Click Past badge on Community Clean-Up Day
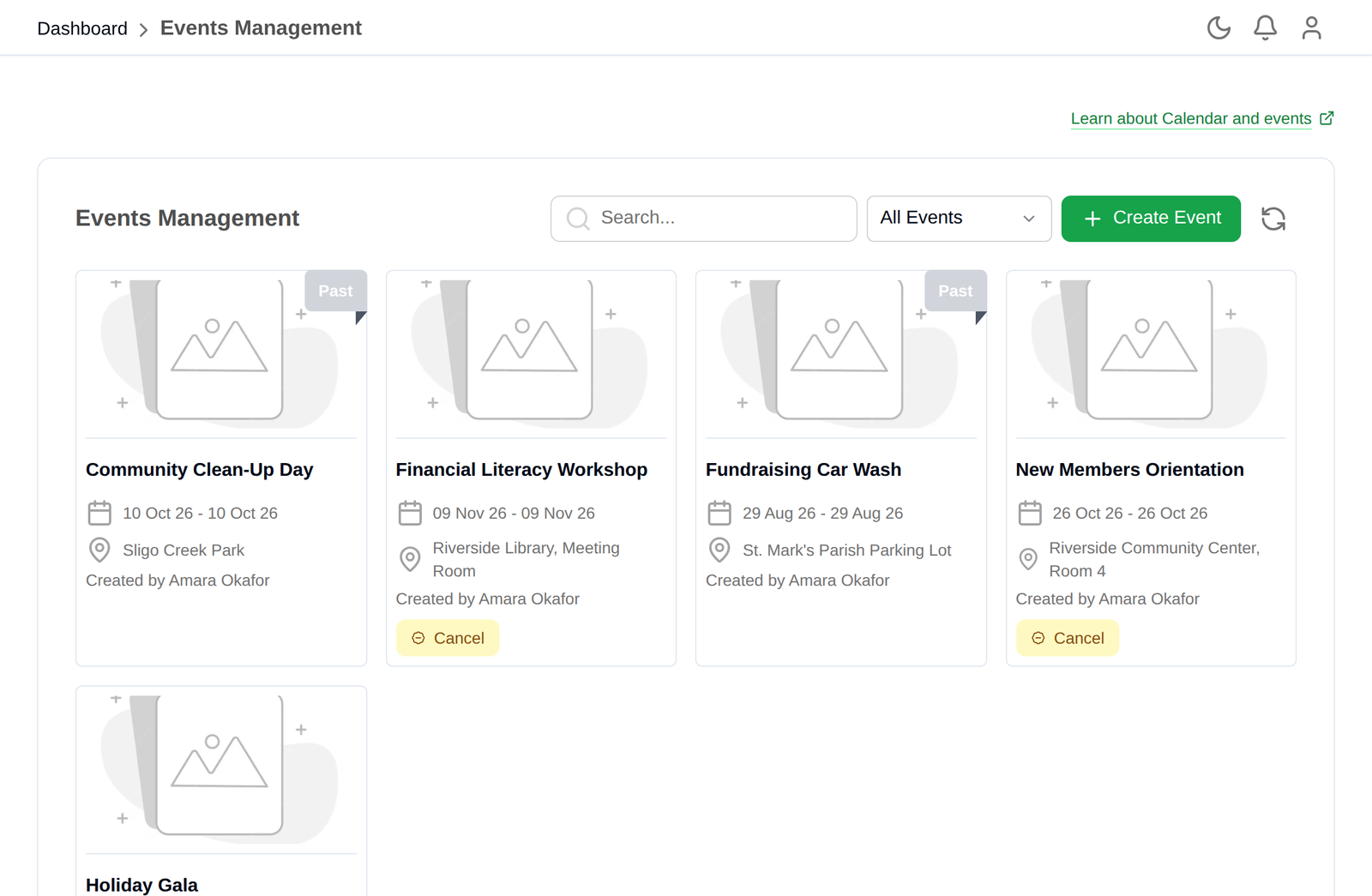Viewport: 1372px width, 896px height. pyautogui.click(x=335, y=291)
